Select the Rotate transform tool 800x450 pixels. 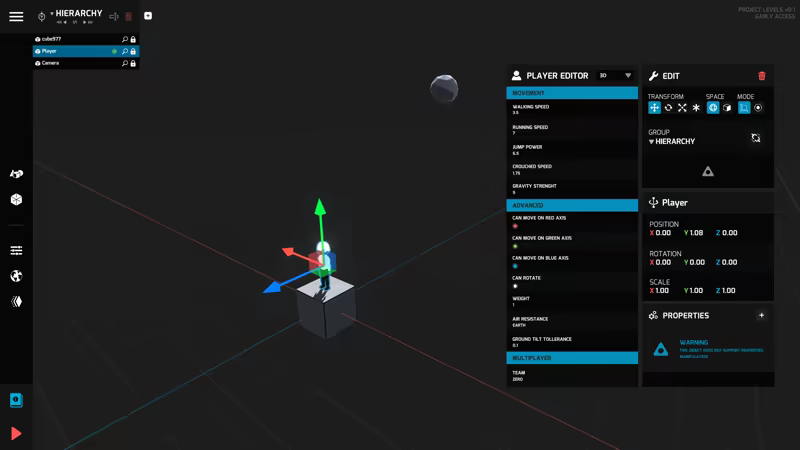click(x=668, y=108)
